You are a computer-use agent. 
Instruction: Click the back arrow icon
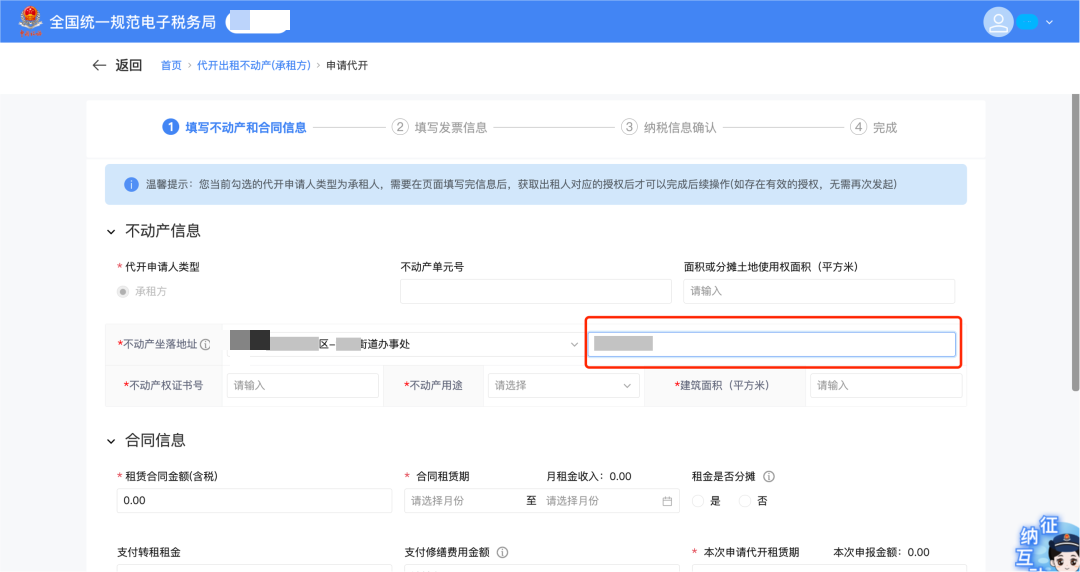pos(99,65)
